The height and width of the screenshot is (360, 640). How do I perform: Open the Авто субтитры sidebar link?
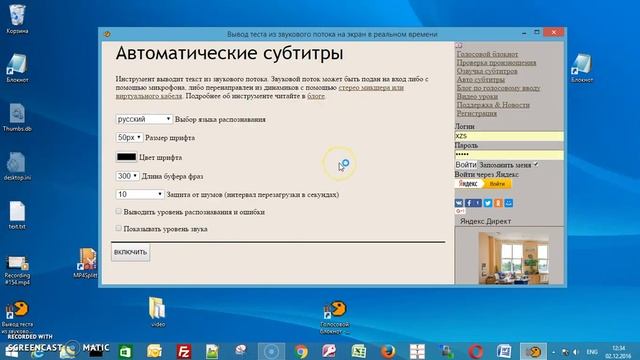(481, 79)
